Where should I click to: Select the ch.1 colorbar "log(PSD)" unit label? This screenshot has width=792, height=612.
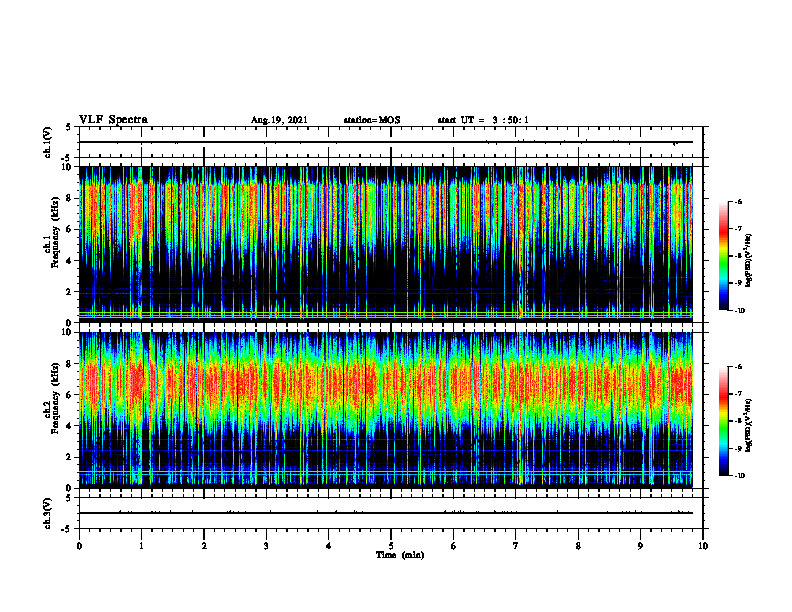click(x=749, y=261)
